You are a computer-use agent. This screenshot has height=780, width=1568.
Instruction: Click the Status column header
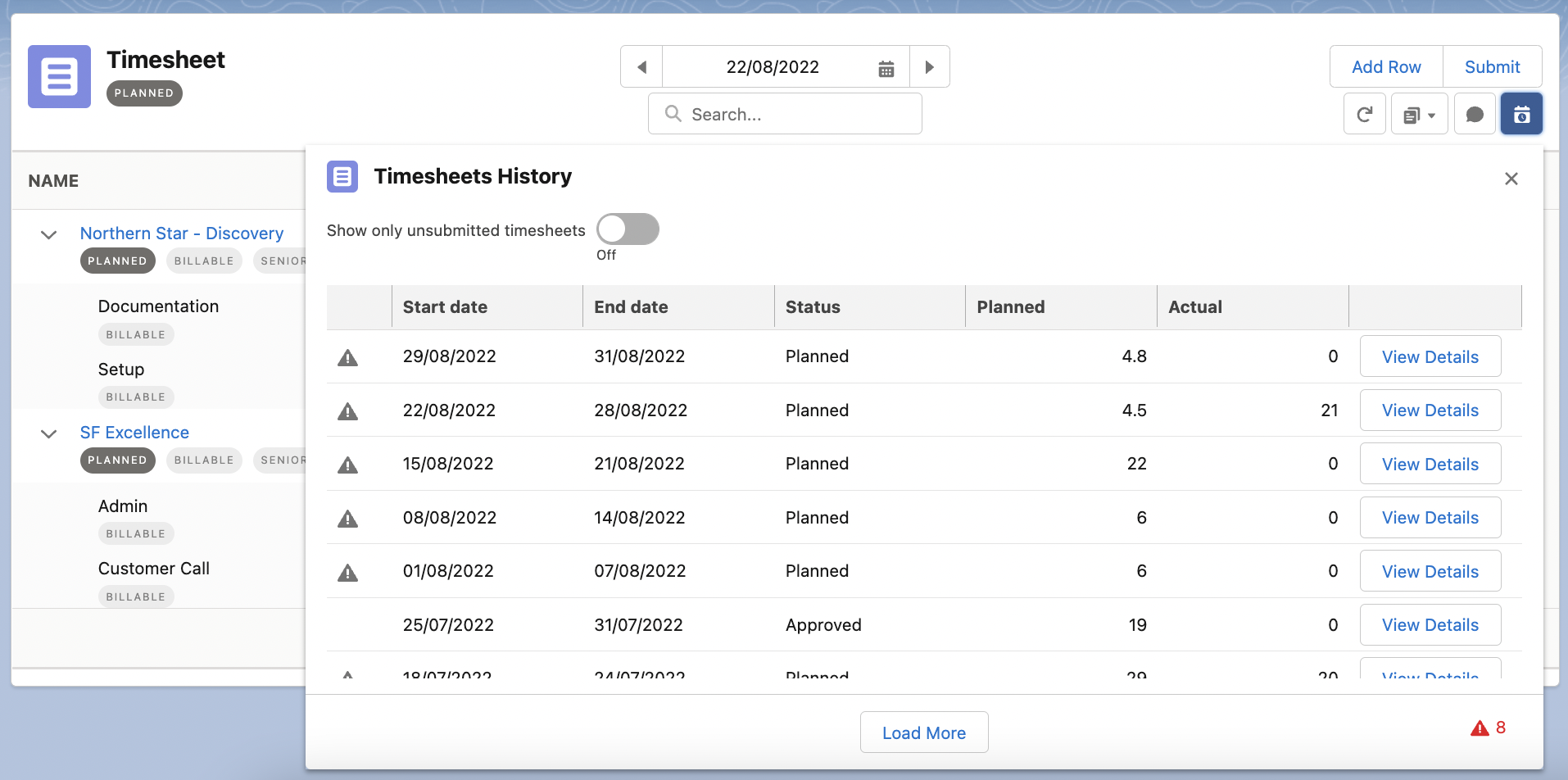tap(813, 307)
